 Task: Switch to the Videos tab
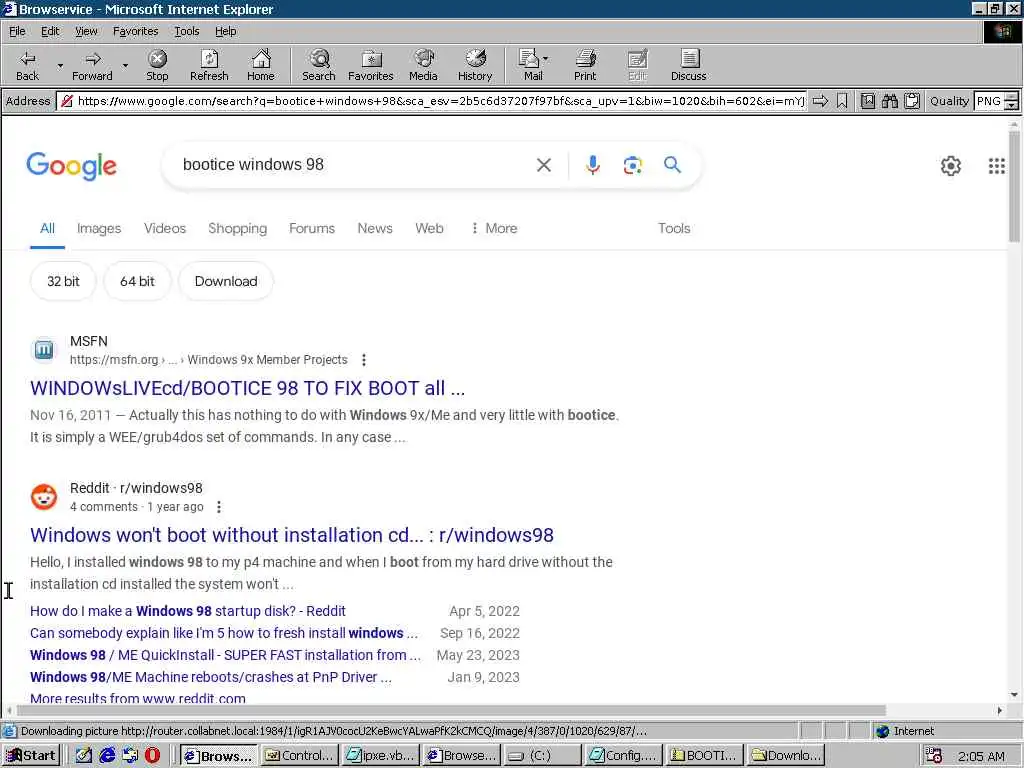coord(165,228)
